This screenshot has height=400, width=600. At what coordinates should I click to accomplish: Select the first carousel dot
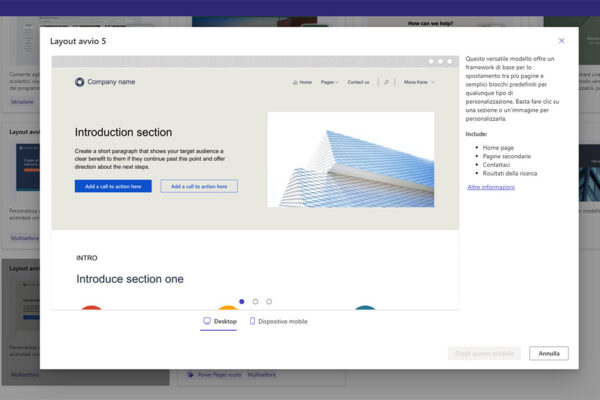[241, 302]
